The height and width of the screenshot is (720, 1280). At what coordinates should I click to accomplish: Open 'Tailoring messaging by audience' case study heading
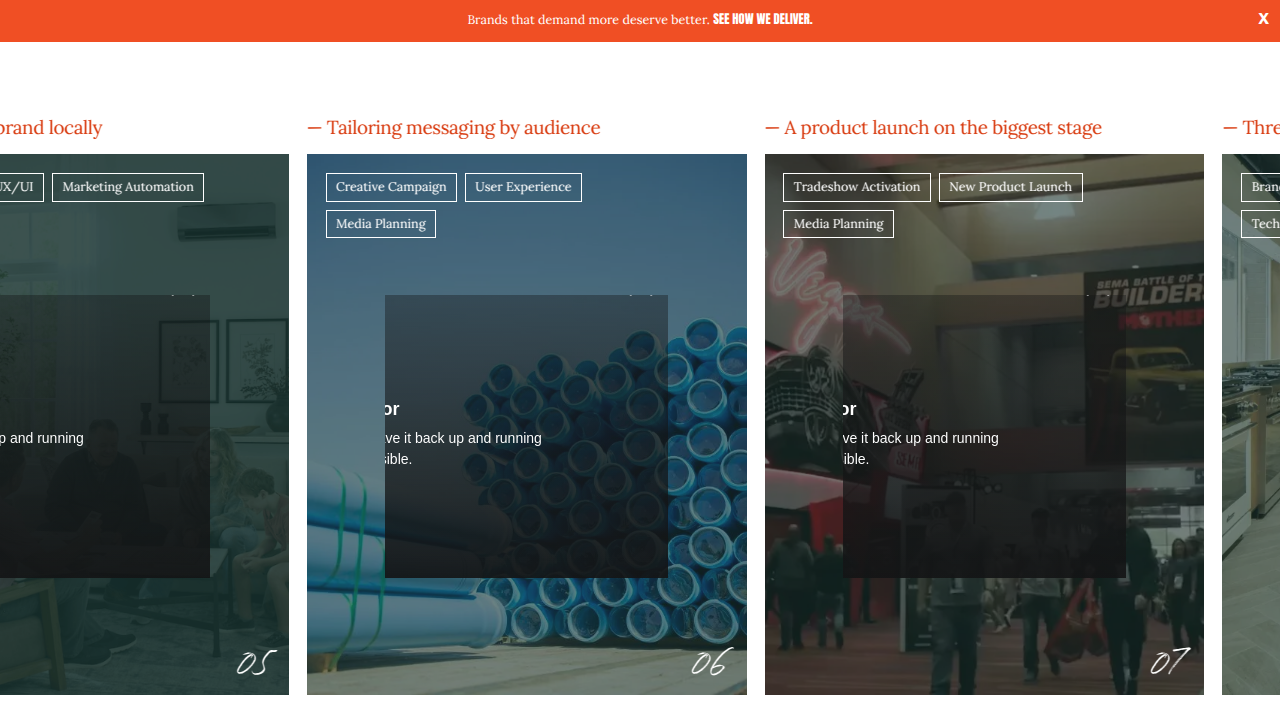pyautogui.click(x=454, y=128)
